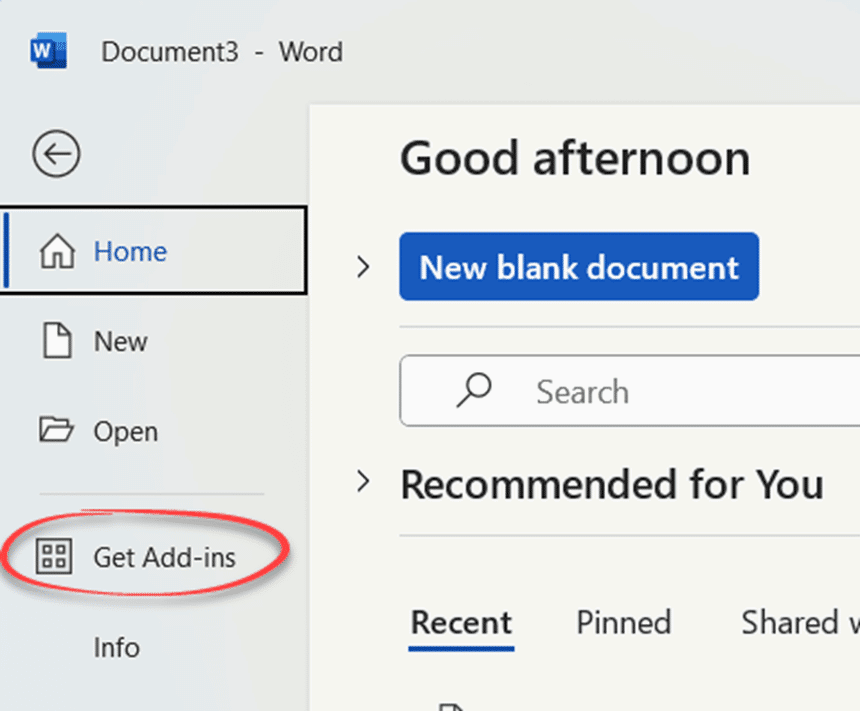
Task: Switch to the Recent tab
Action: [x=461, y=623]
